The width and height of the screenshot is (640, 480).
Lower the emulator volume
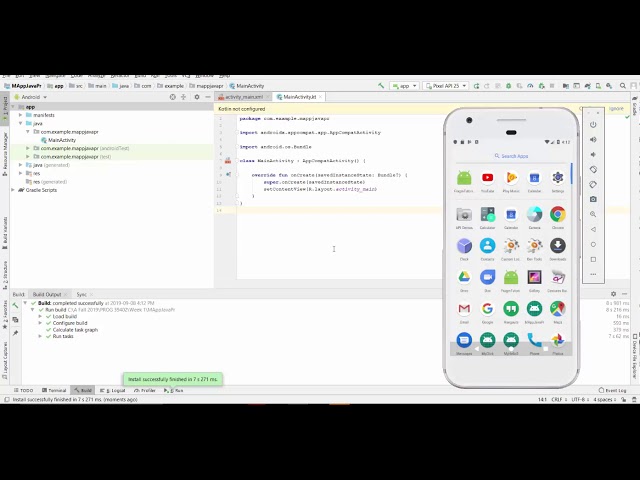point(593,155)
